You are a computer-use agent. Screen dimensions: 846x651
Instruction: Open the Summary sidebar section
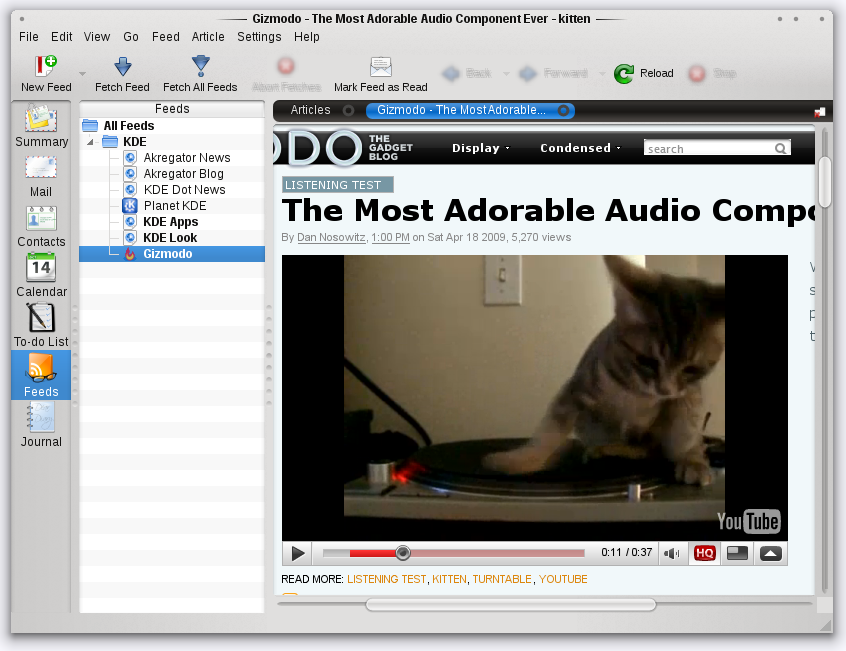click(42, 126)
